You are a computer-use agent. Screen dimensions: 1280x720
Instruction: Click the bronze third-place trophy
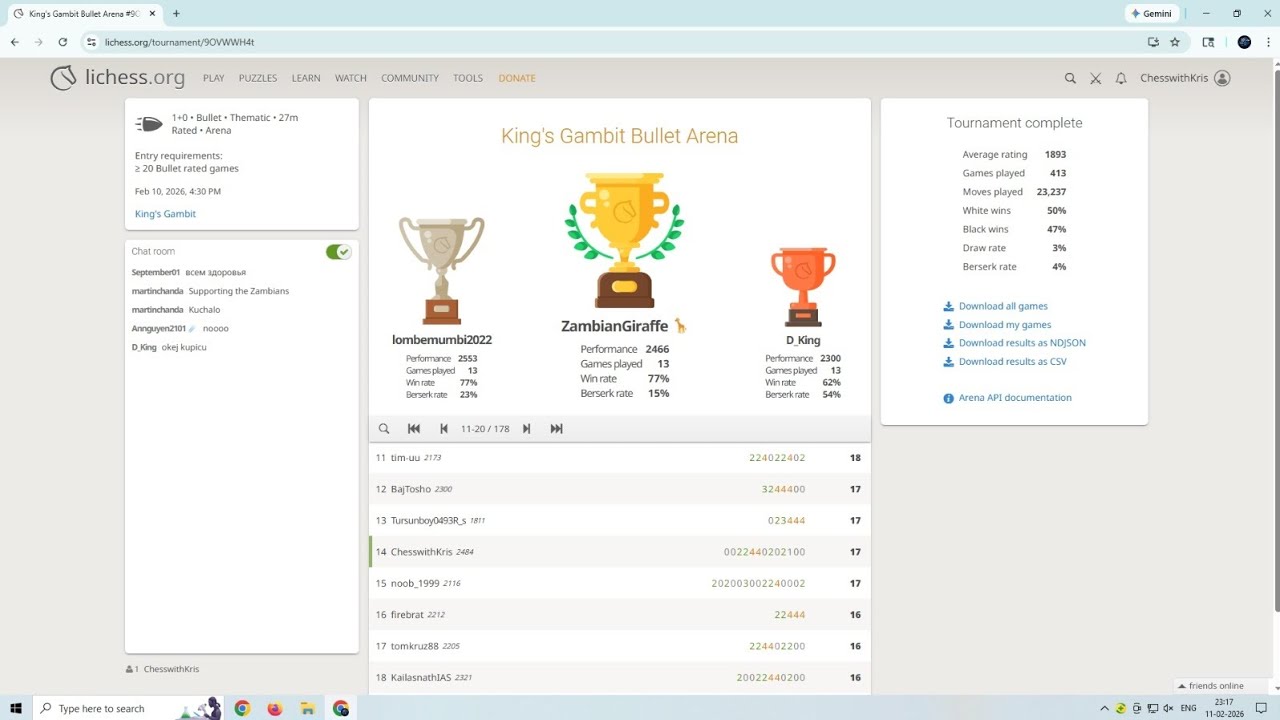803,287
